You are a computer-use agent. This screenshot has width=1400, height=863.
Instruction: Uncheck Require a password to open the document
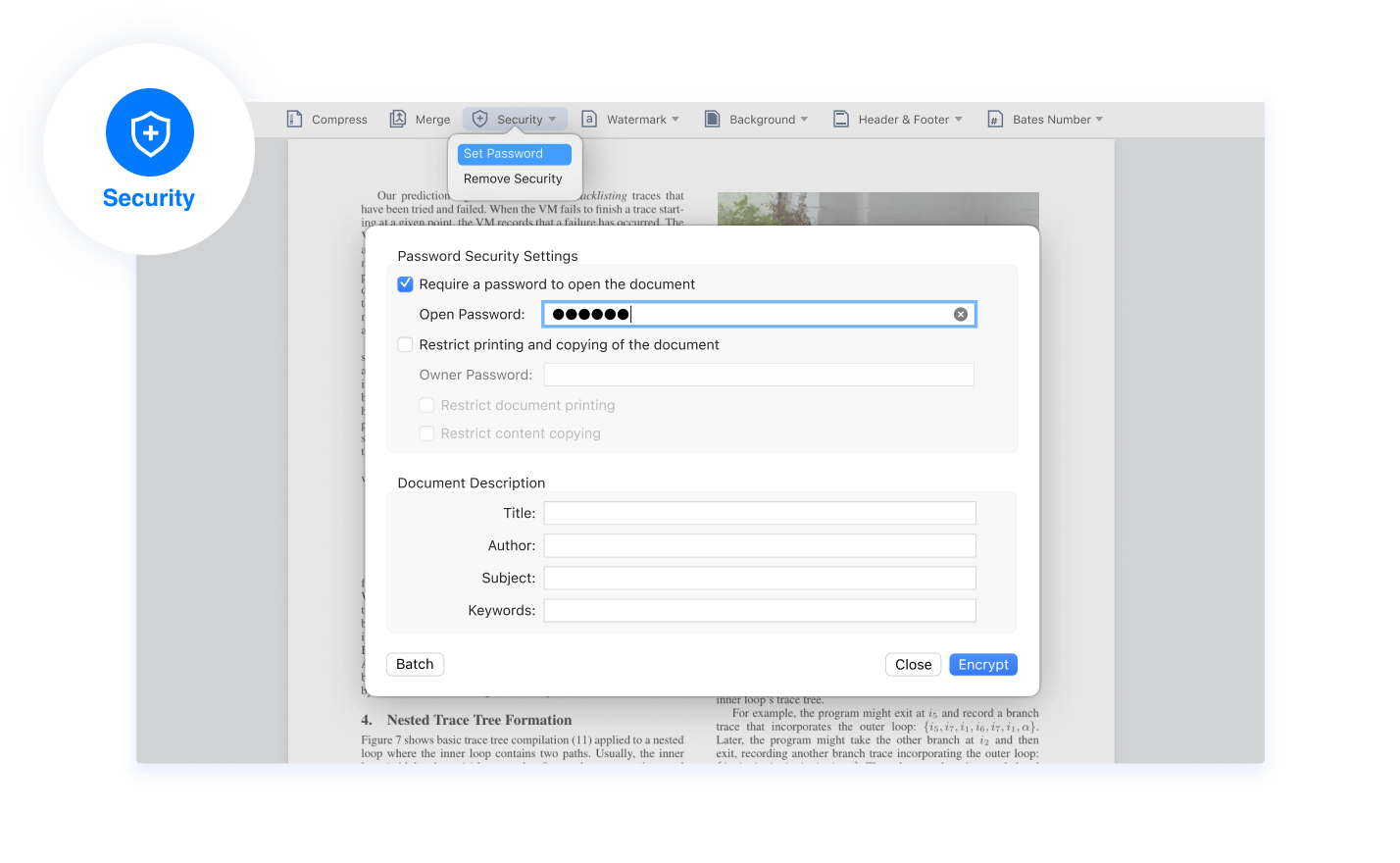405,284
